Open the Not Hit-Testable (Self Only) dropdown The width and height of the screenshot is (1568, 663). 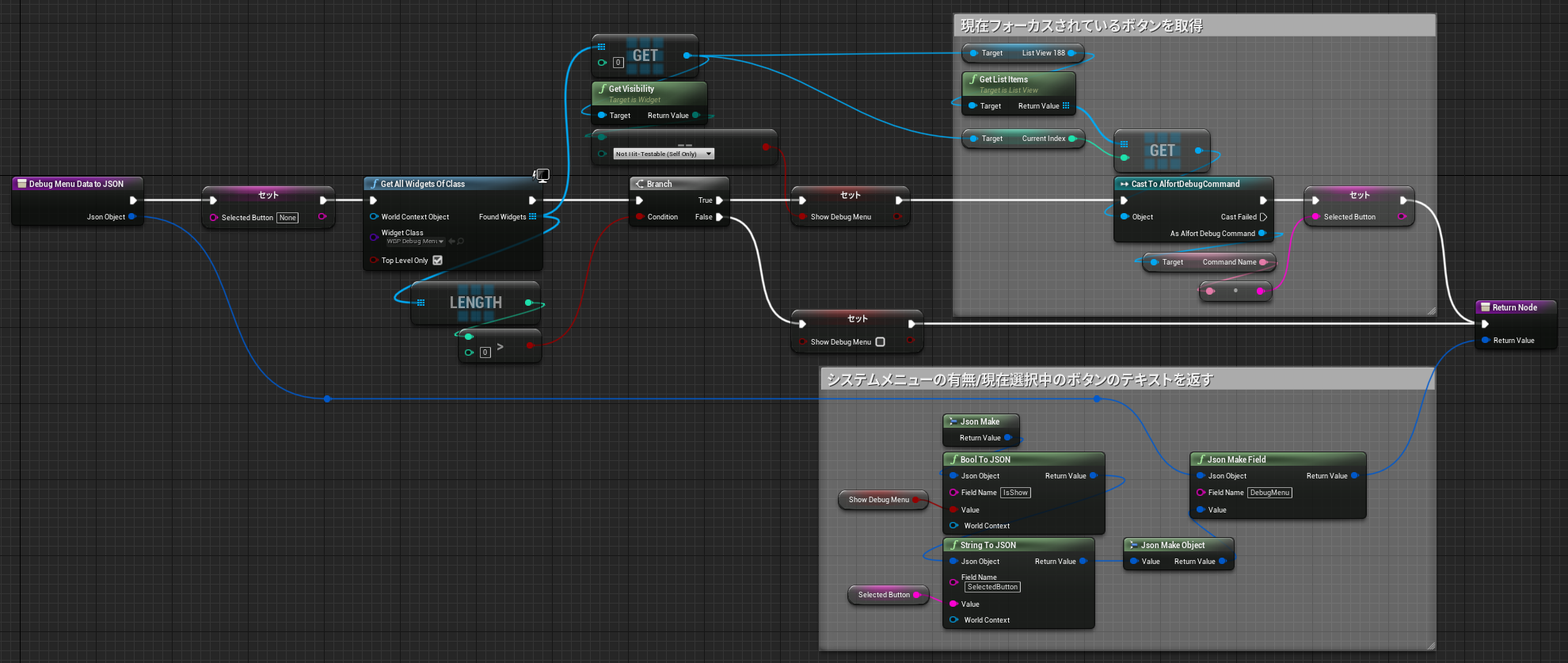click(664, 154)
